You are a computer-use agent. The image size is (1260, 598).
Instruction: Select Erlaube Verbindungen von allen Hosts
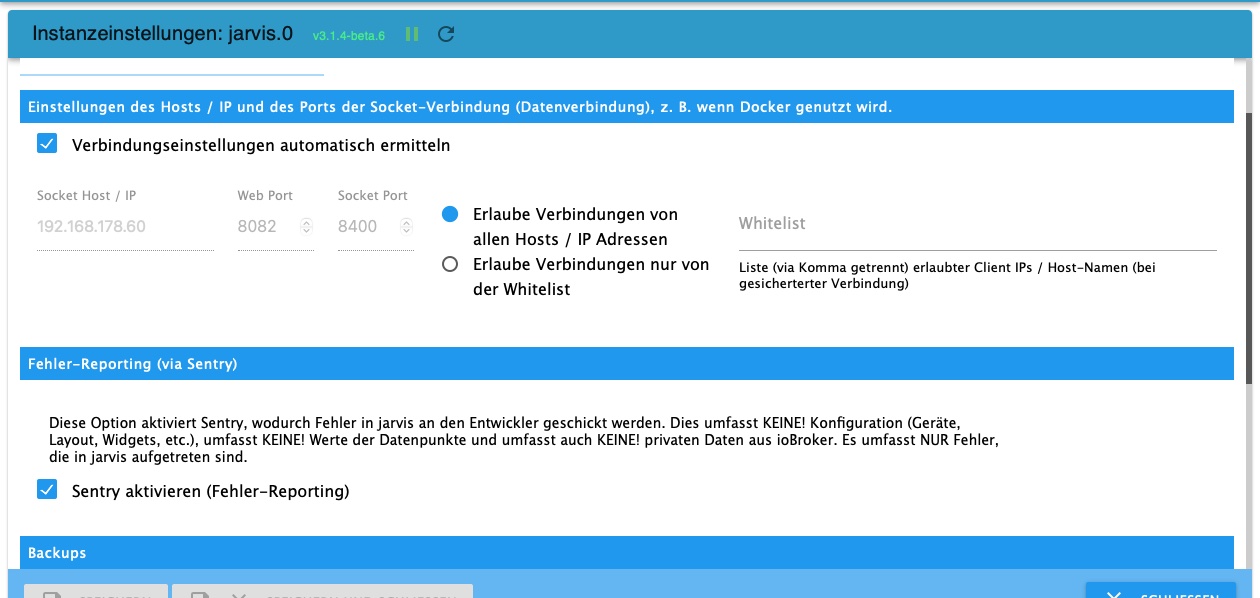coord(450,213)
